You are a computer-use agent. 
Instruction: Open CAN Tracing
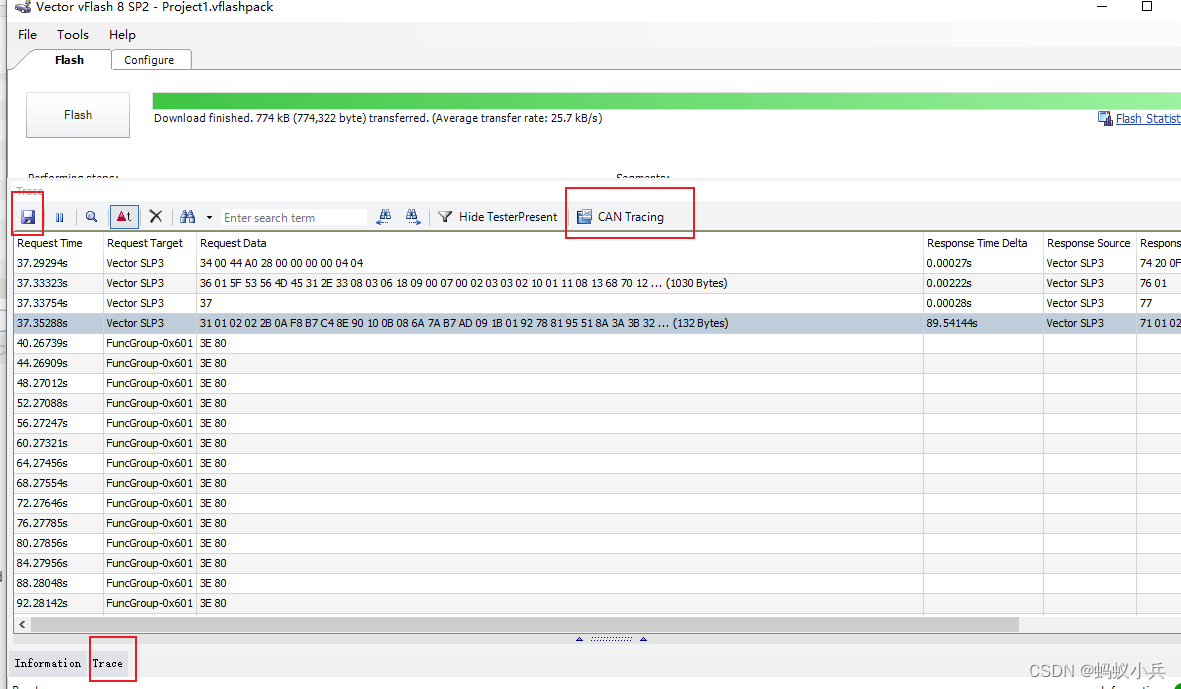pos(621,217)
